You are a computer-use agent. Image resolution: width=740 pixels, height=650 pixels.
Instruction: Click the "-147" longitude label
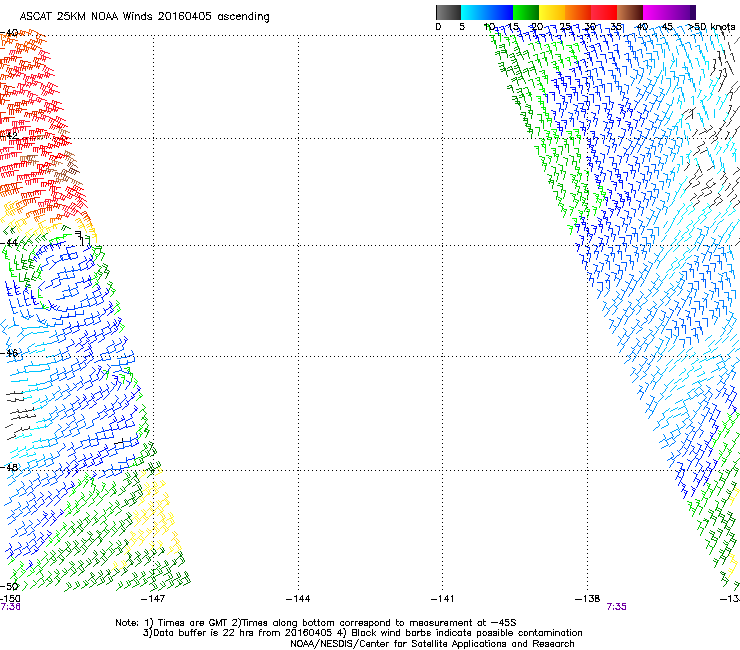[153, 599]
